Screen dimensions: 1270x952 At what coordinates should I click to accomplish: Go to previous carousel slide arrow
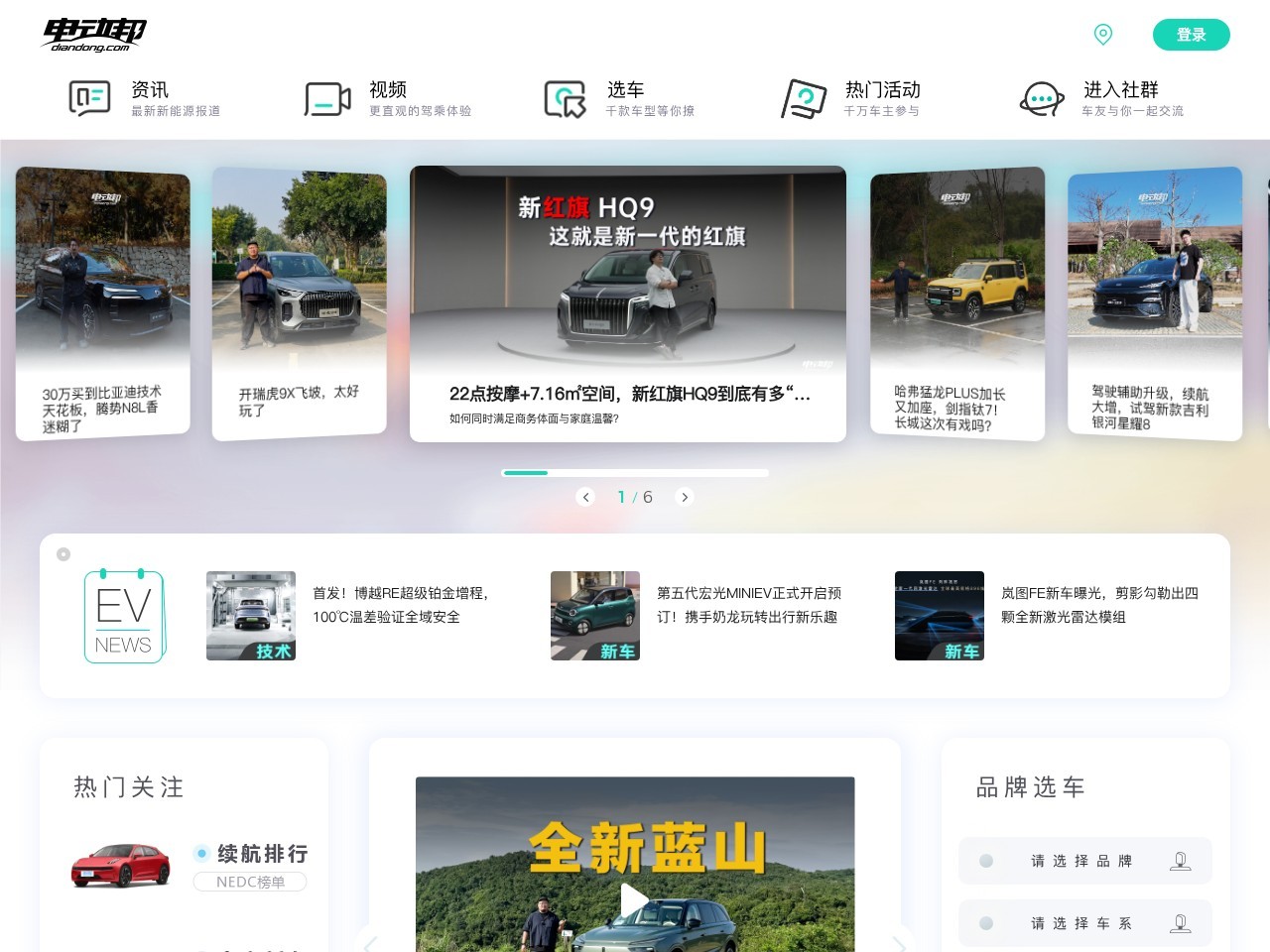(585, 497)
